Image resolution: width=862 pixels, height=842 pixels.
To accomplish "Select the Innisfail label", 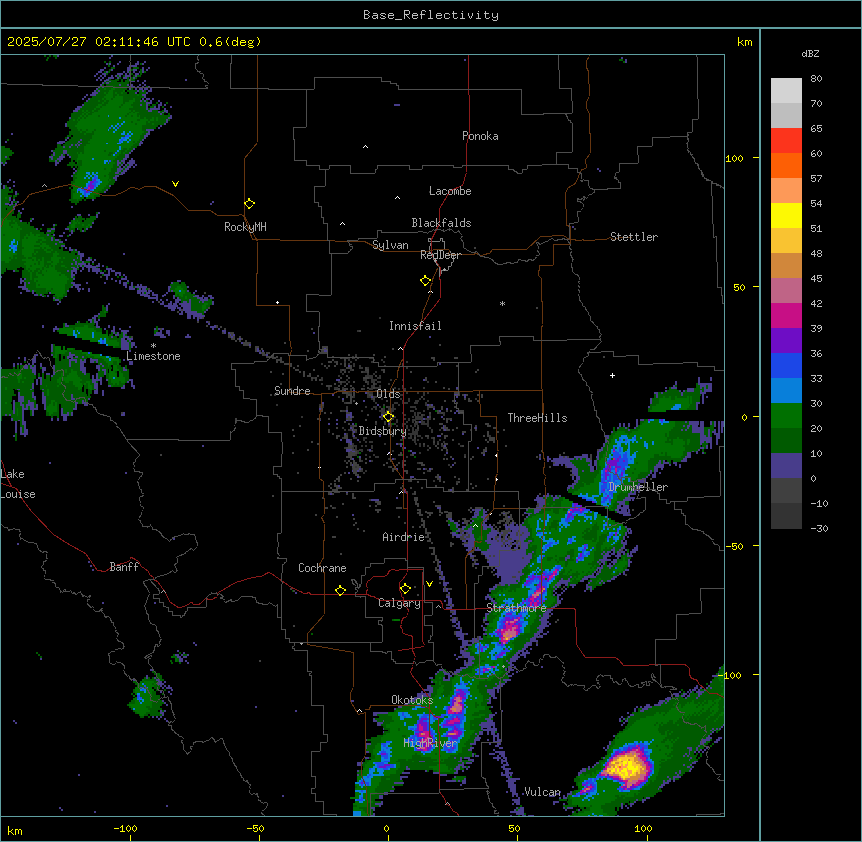I will (x=415, y=326).
